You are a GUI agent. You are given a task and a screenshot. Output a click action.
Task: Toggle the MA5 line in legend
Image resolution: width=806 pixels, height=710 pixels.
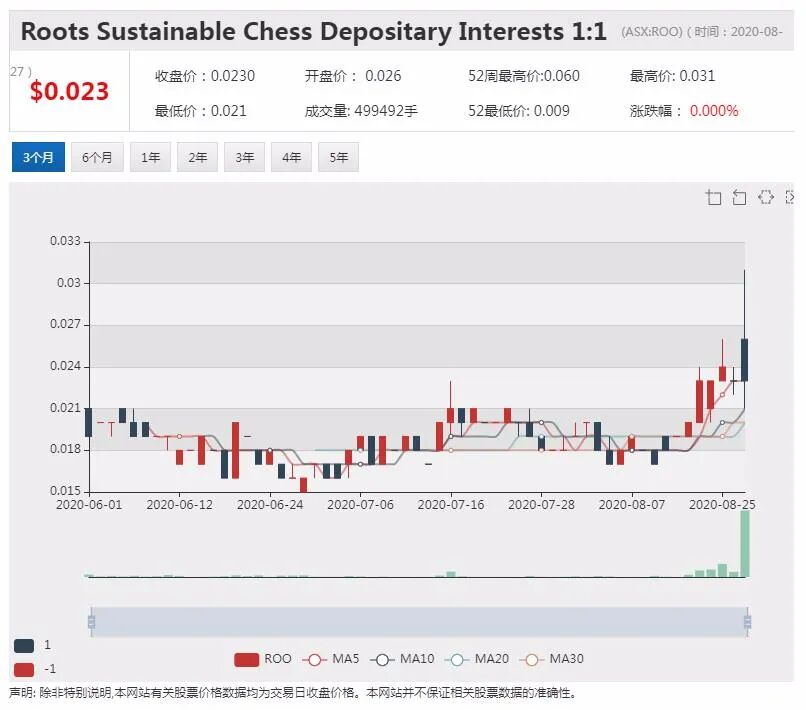coord(331,659)
